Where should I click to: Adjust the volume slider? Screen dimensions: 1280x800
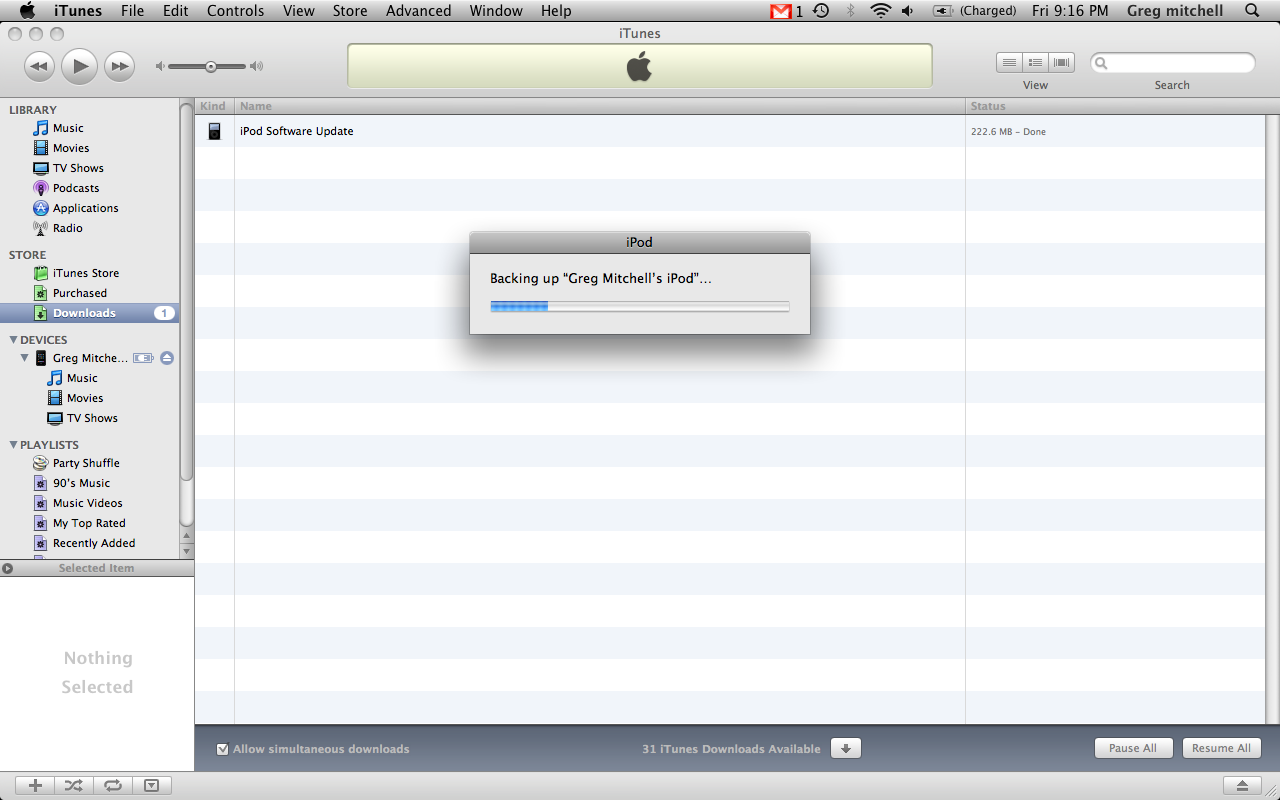(x=209, y=66)
